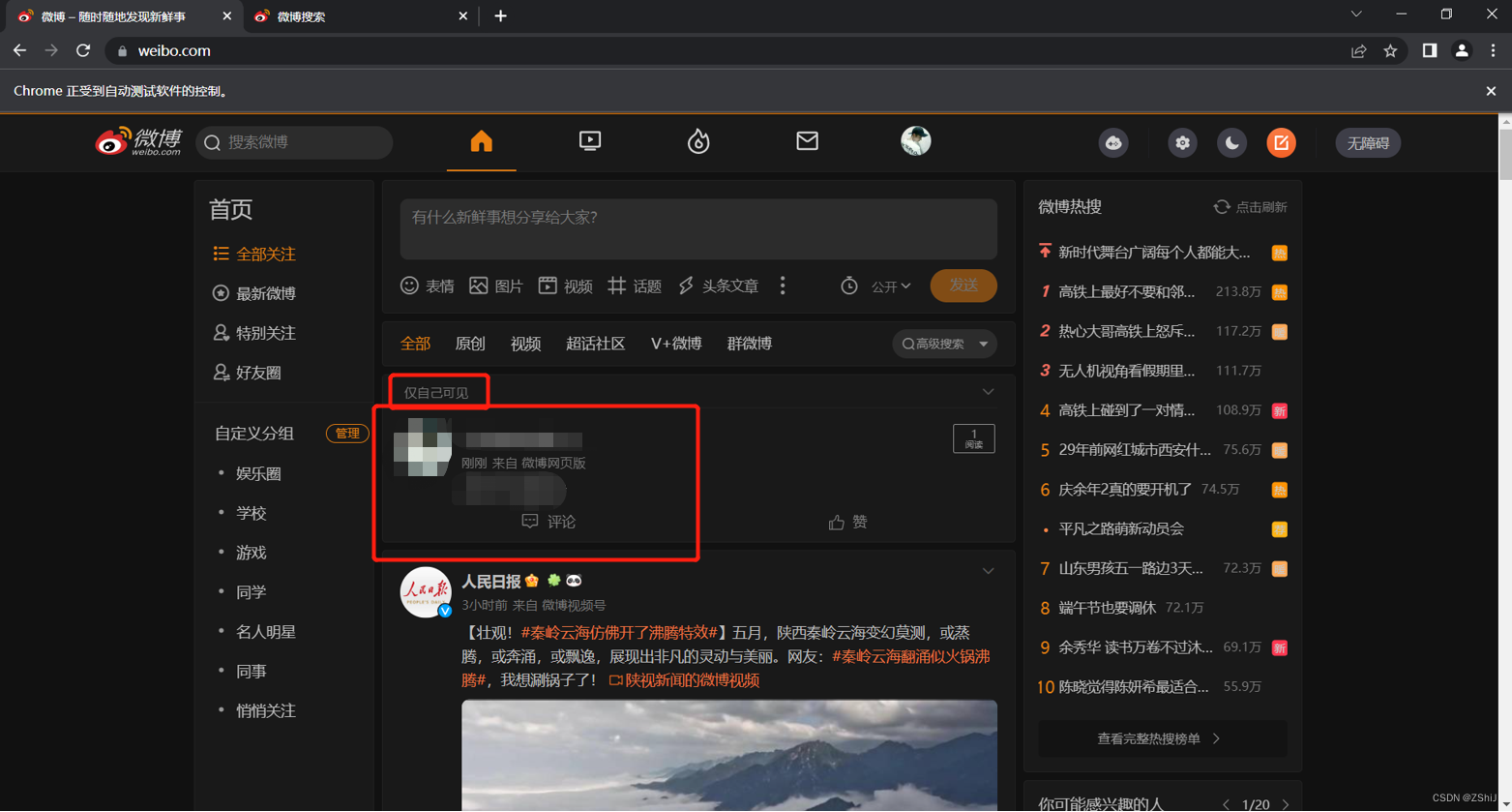The image size is (1512, 812).
Task: Expand the own post options chevron
Action: coord(988,392)
